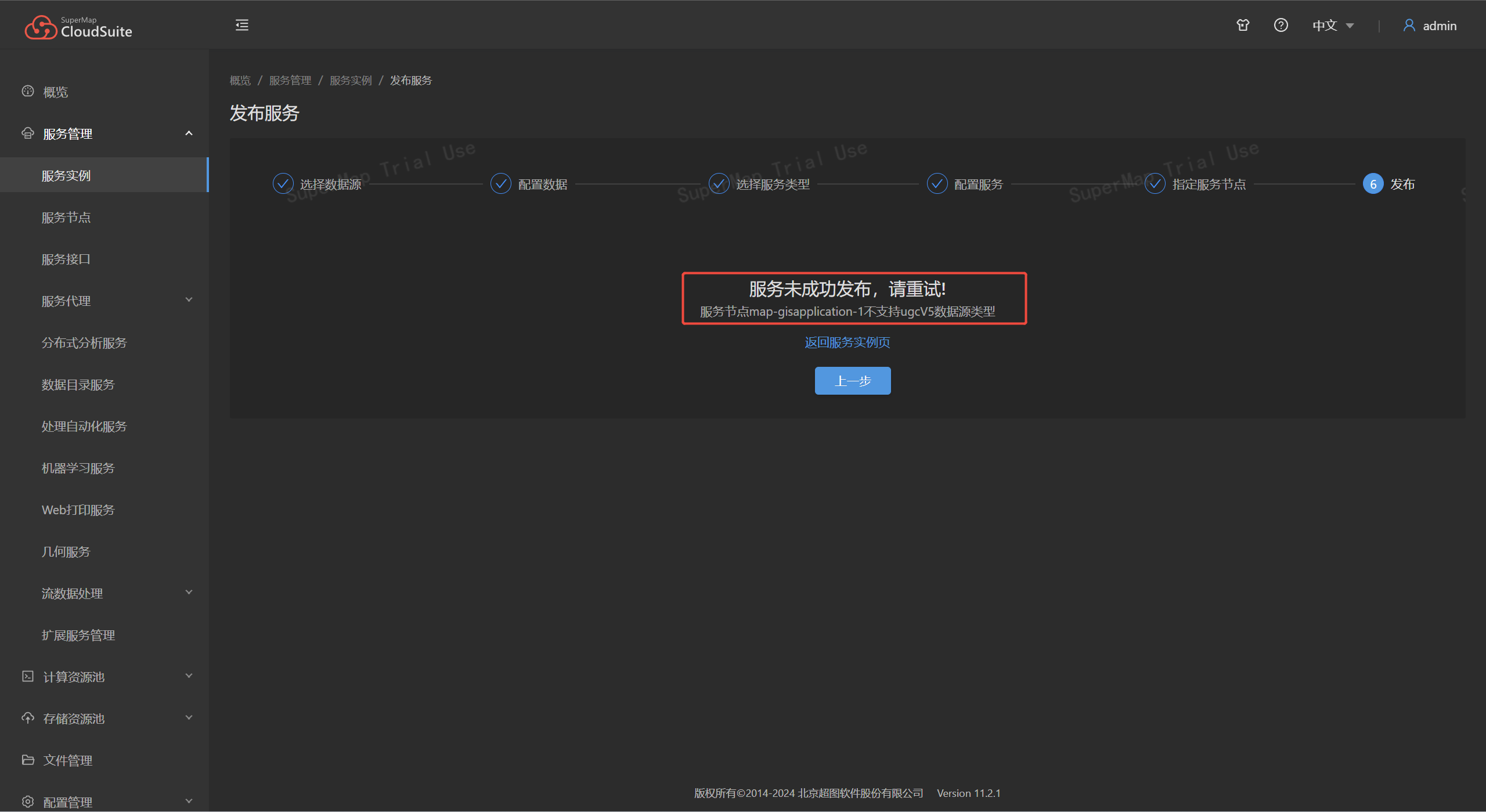Select 分布式分析服务 in the sidebar
Image resolution: width=1486 pixels, height=812 pixels.
[x=84, y=342]
